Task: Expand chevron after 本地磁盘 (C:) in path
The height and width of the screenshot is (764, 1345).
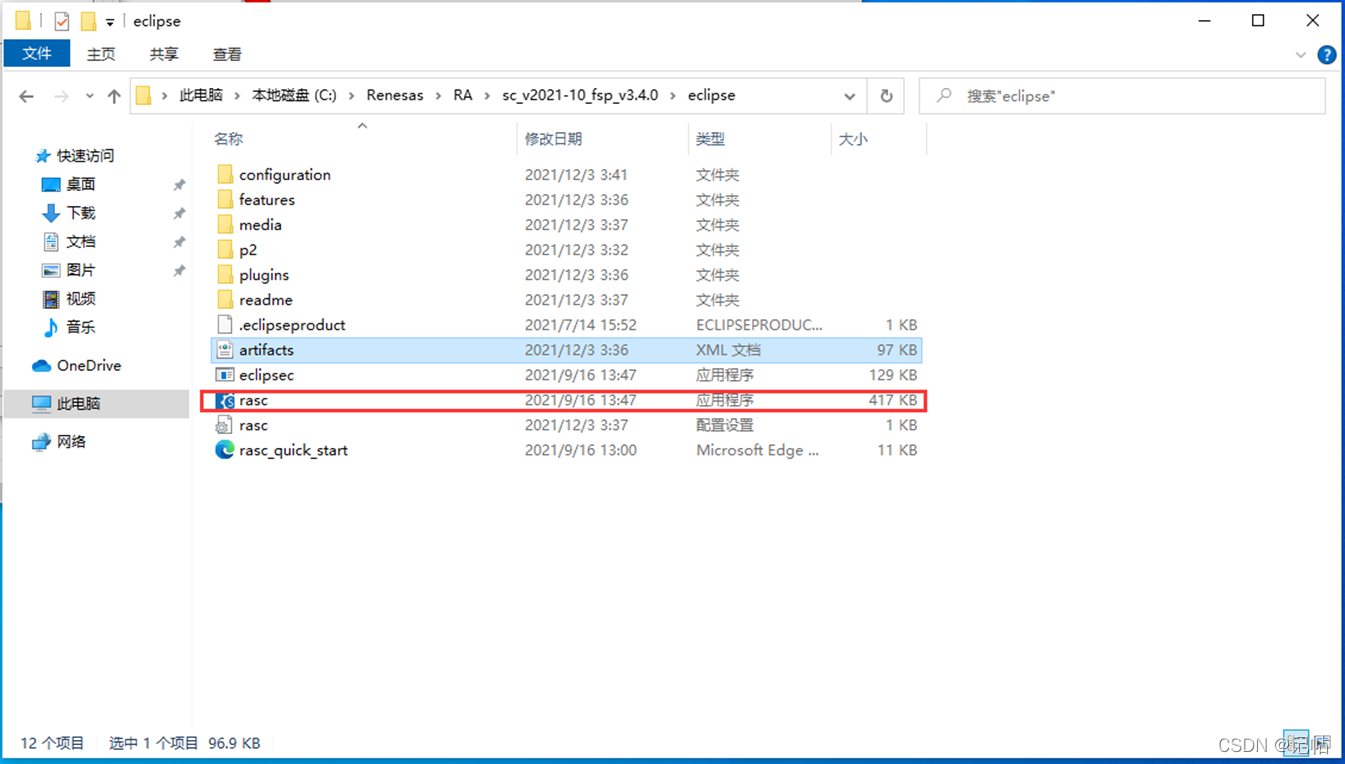Action: coord(352,96)
